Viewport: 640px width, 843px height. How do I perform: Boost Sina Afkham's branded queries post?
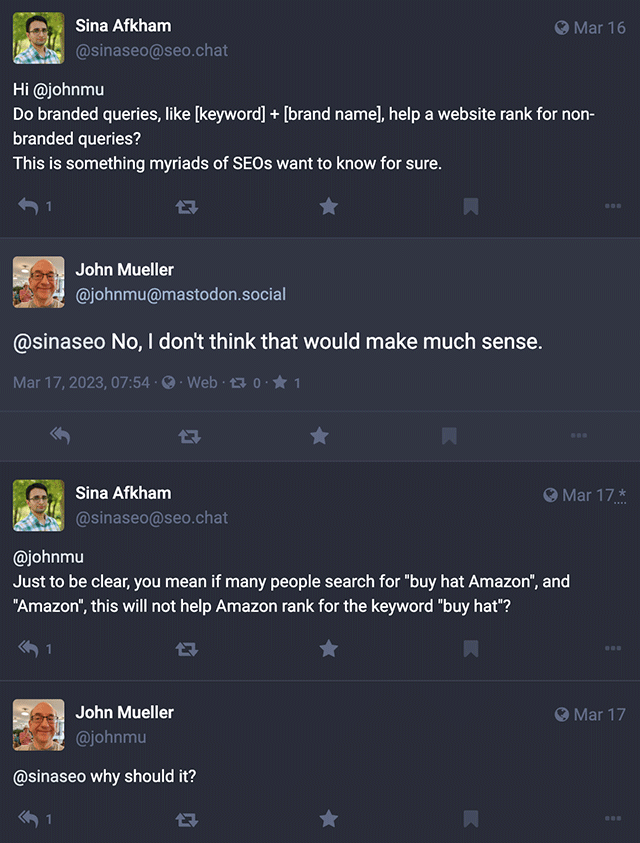click(186, 207)
